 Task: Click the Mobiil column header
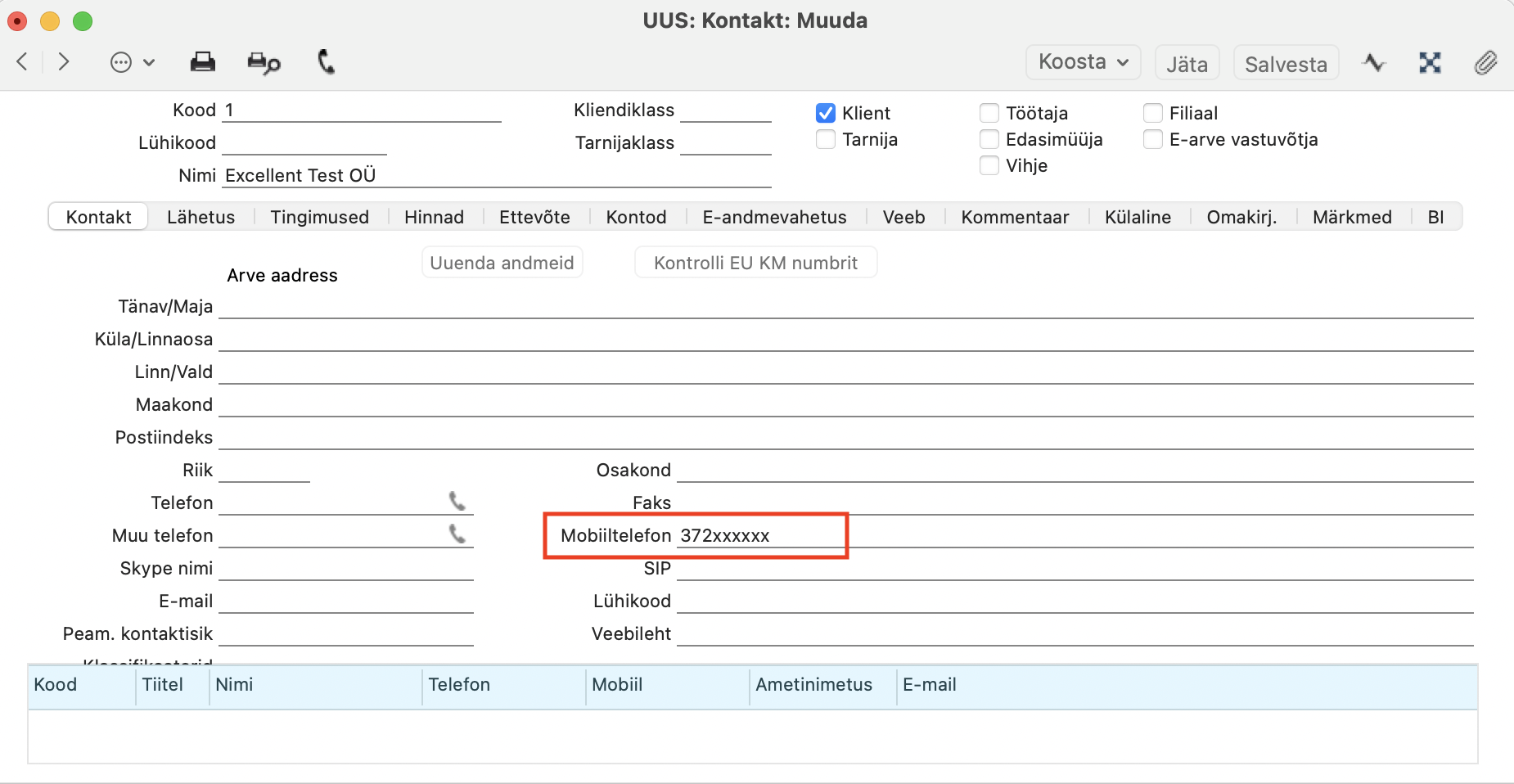(x=667, y=685)
